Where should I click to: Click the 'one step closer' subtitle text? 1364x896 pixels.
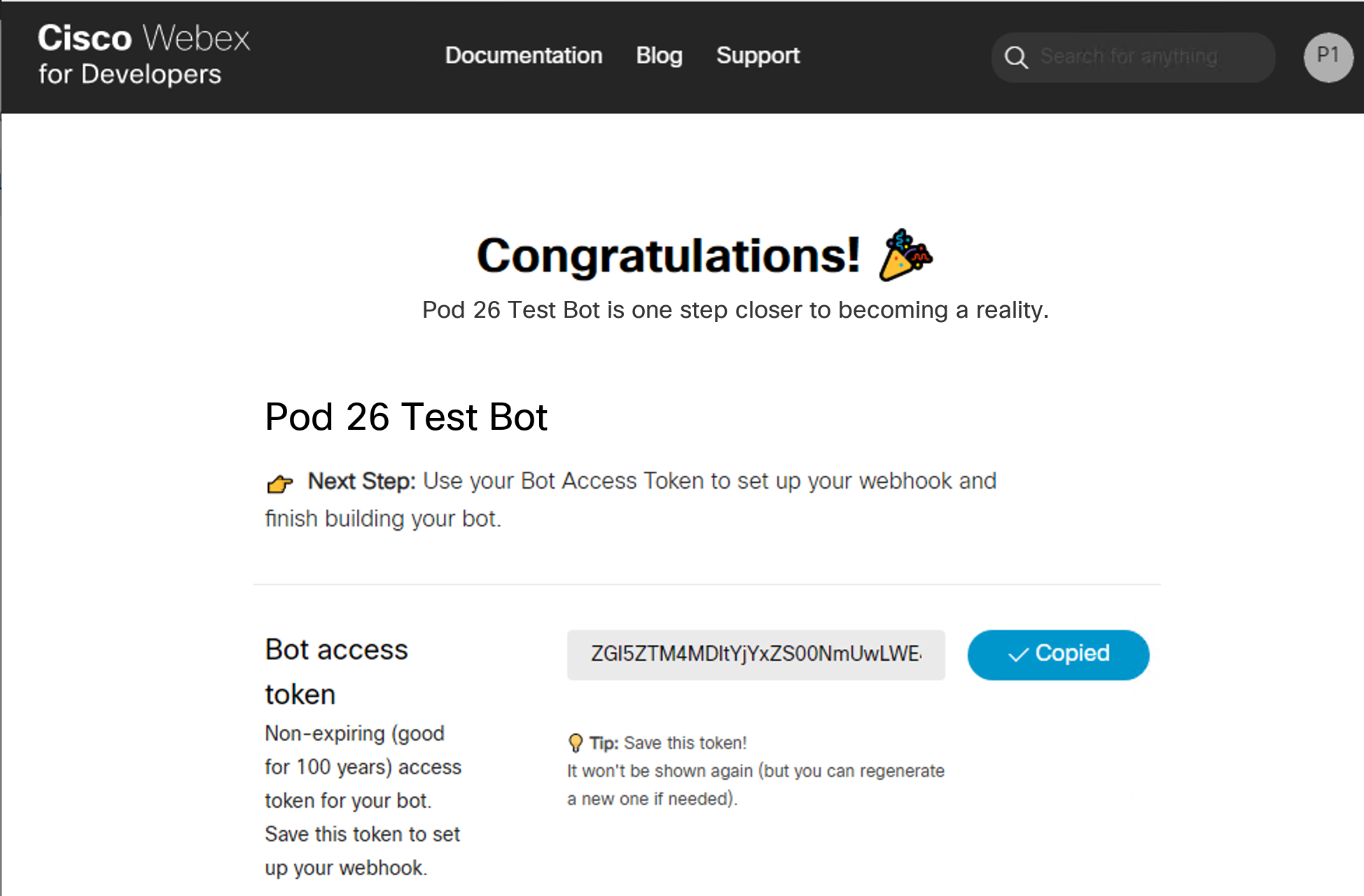(735, 309)
